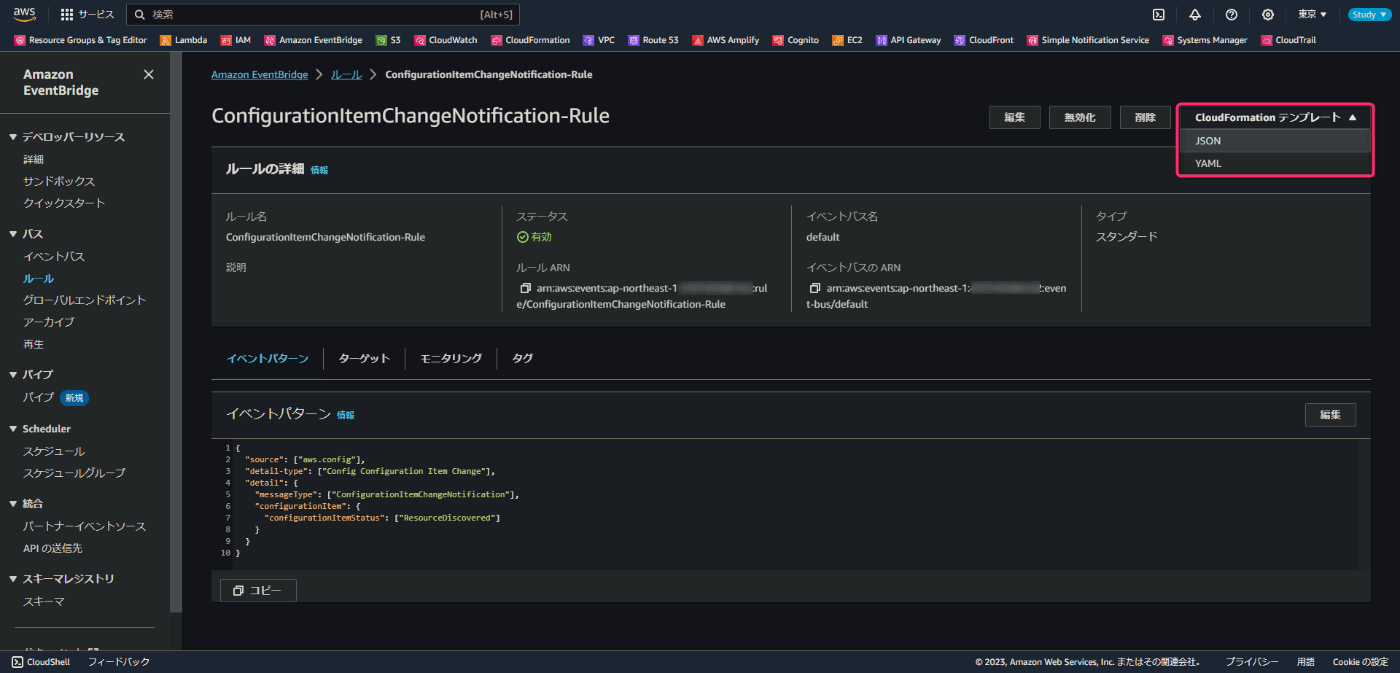
Task: Open イベントバス in sidebar
Action: click(x=54, y=256)
